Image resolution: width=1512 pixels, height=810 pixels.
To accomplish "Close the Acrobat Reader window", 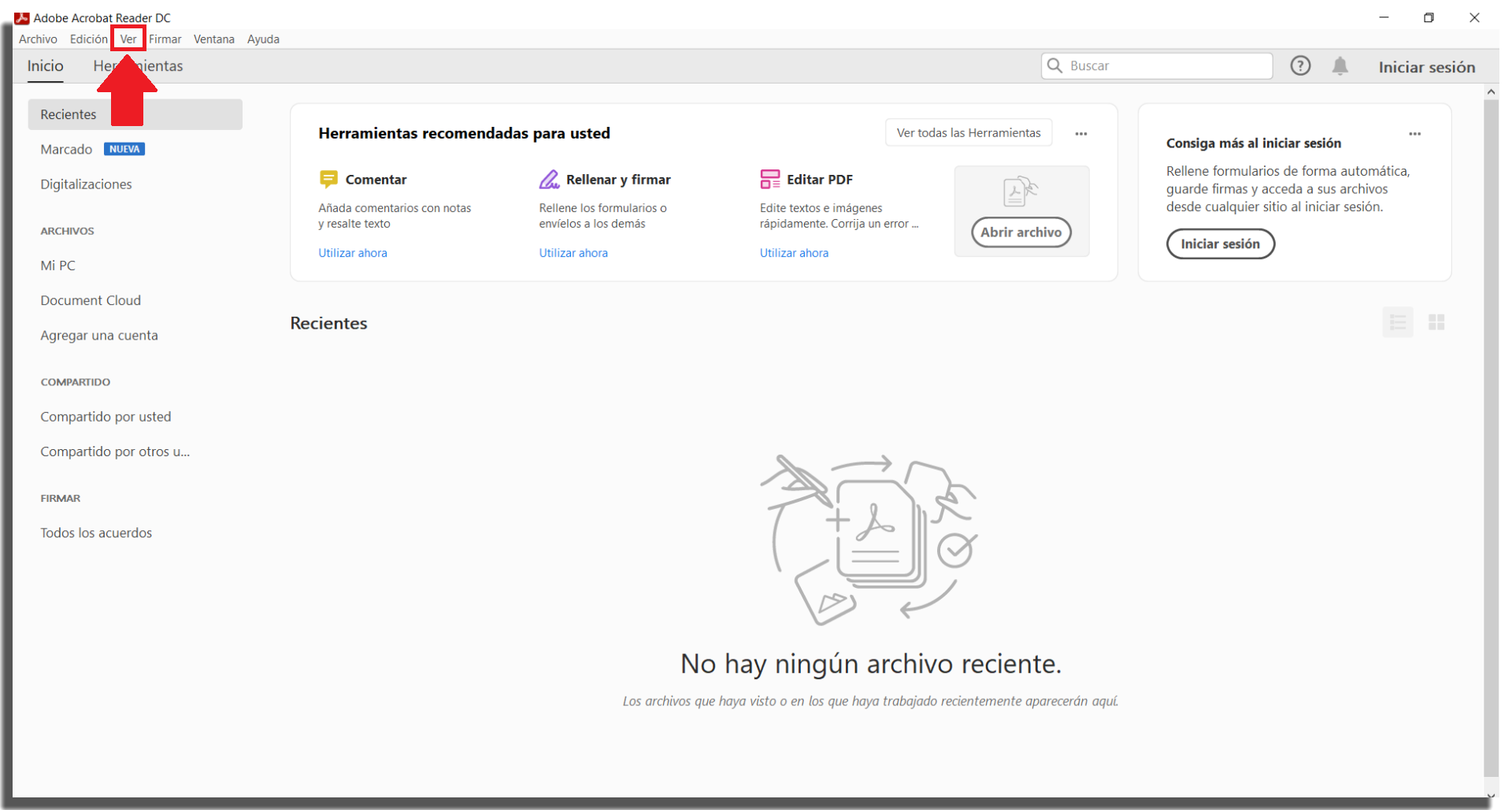I will pos(1474,17).
